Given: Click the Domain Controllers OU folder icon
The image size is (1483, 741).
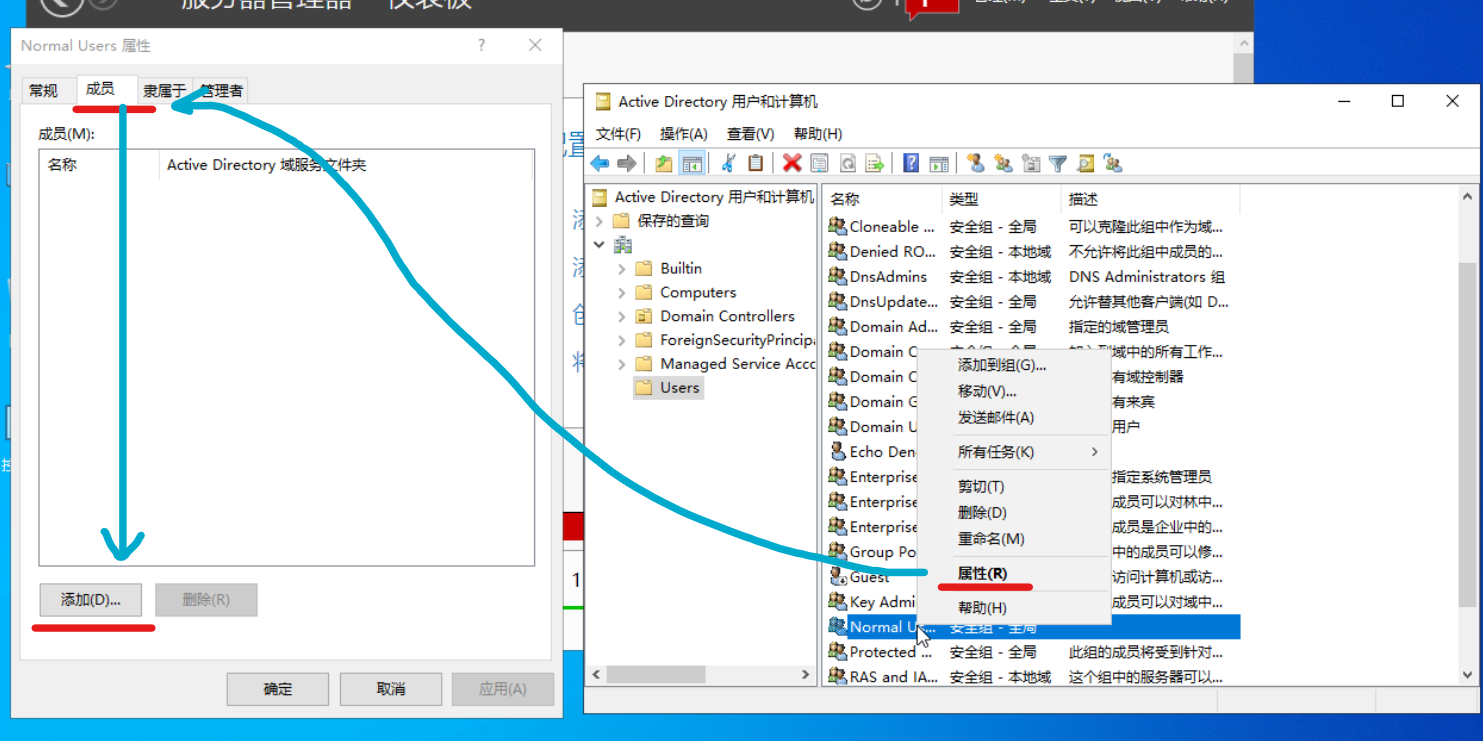Looking at the screenshot, I should click(643, 316).
